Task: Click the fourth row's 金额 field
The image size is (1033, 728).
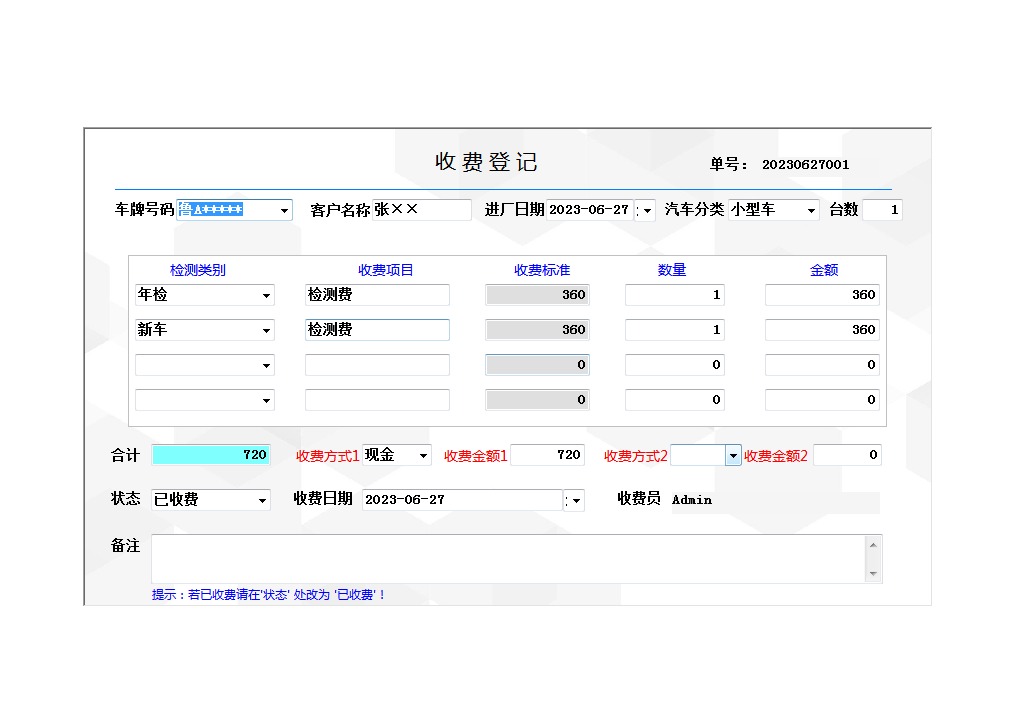Action: point(822,399)
